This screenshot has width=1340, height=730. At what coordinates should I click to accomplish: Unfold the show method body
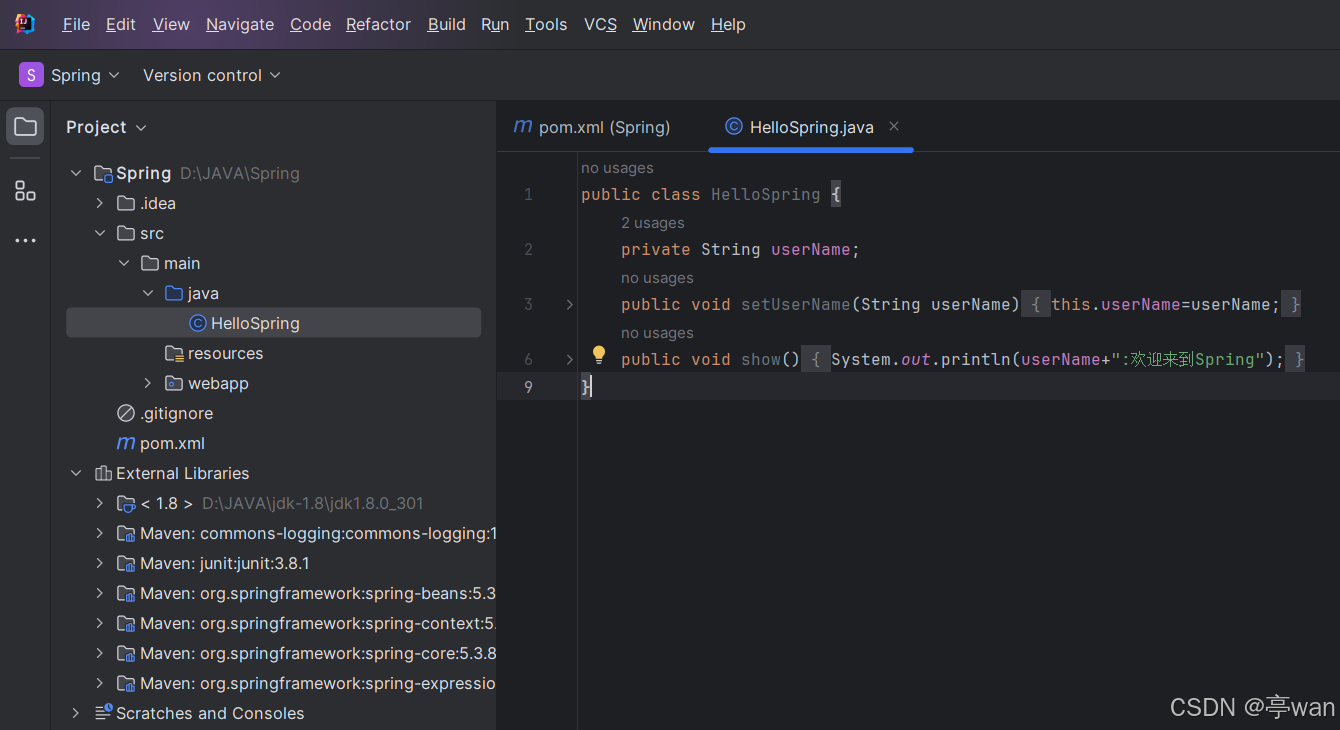coord(570,359)
